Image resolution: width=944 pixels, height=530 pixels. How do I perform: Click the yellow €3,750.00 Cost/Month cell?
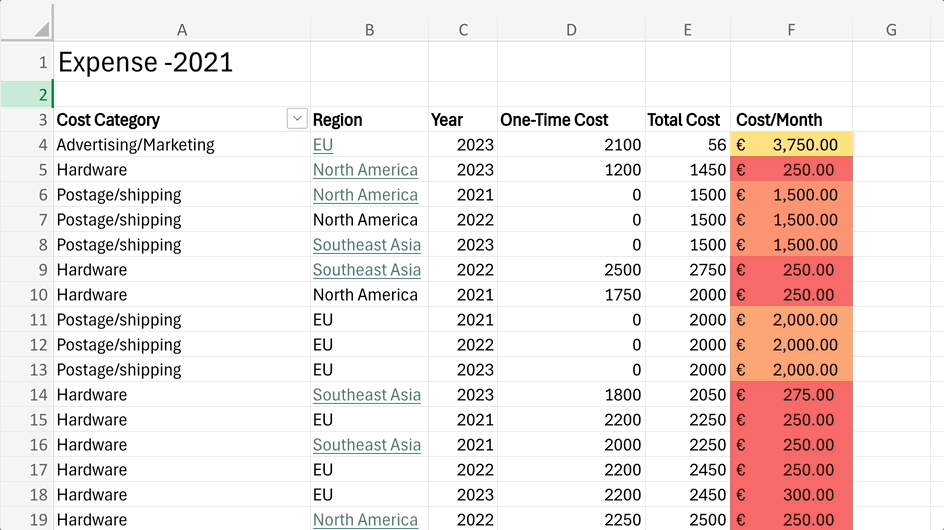791,145
